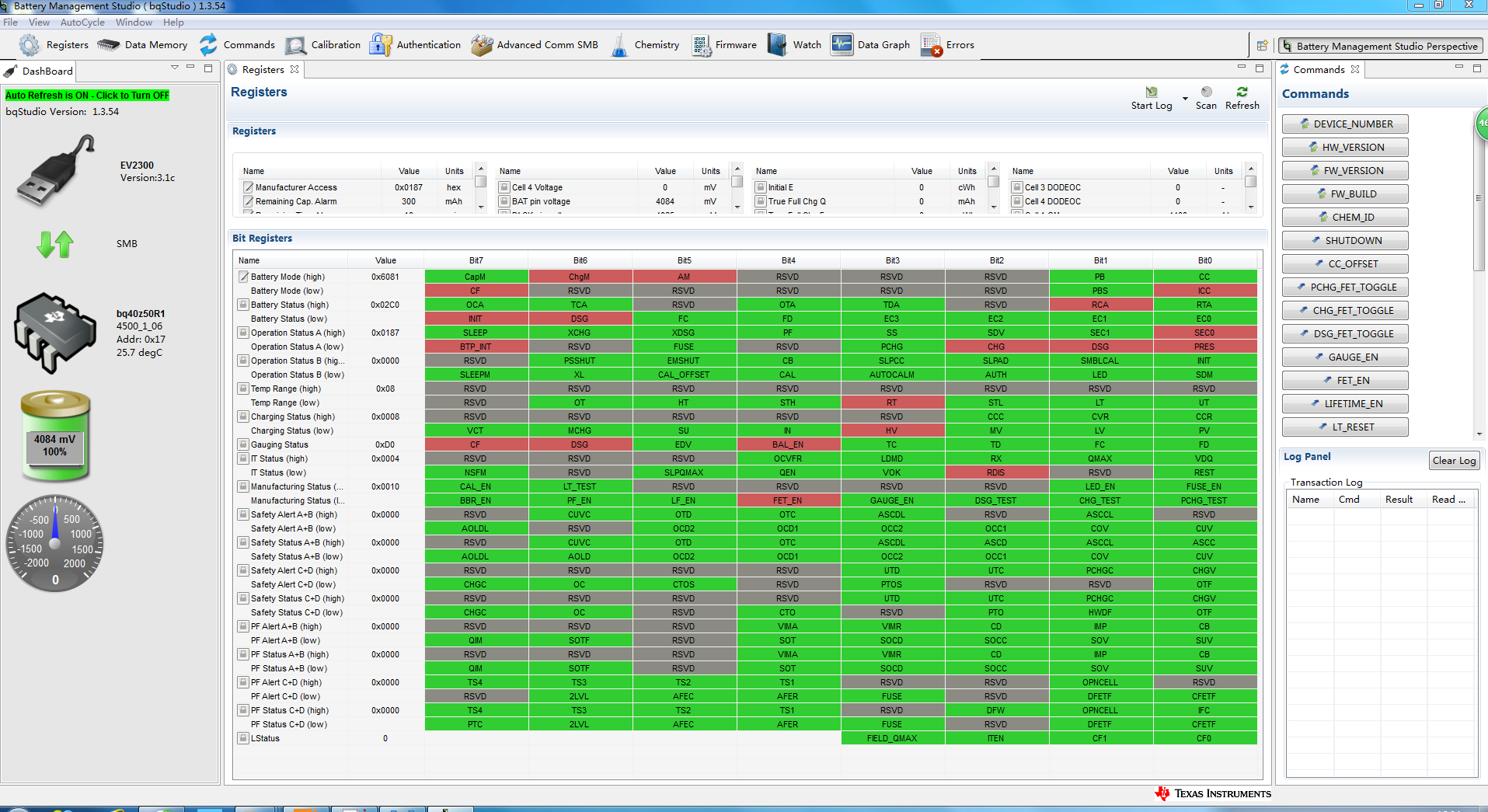Open the Start Log dropdown arrow

tap(1185, 99)
